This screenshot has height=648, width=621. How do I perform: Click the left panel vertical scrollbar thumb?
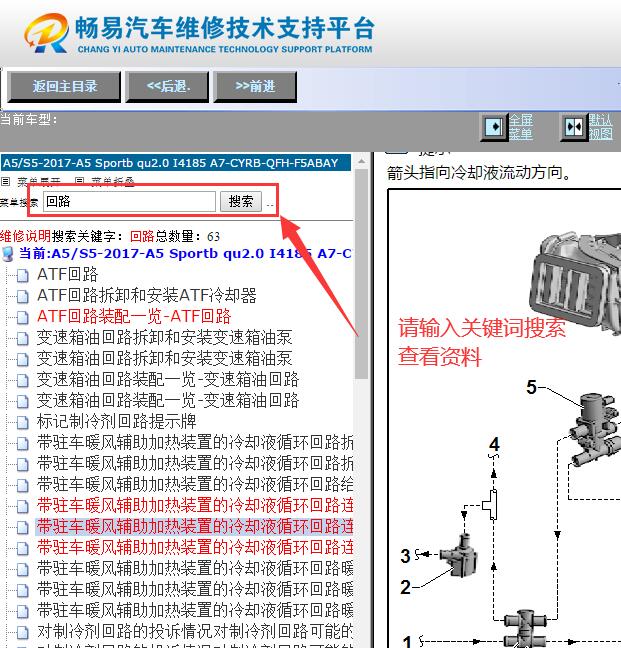pos(362,274)
